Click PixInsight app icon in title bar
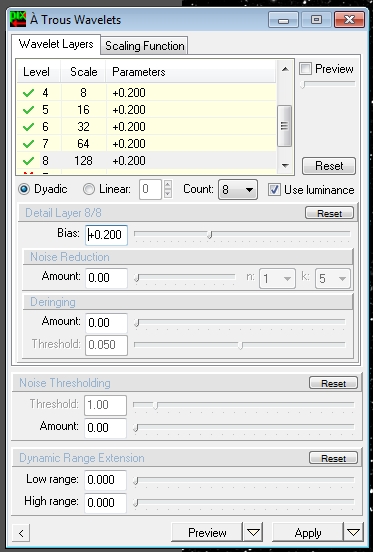 click(18, 19)
